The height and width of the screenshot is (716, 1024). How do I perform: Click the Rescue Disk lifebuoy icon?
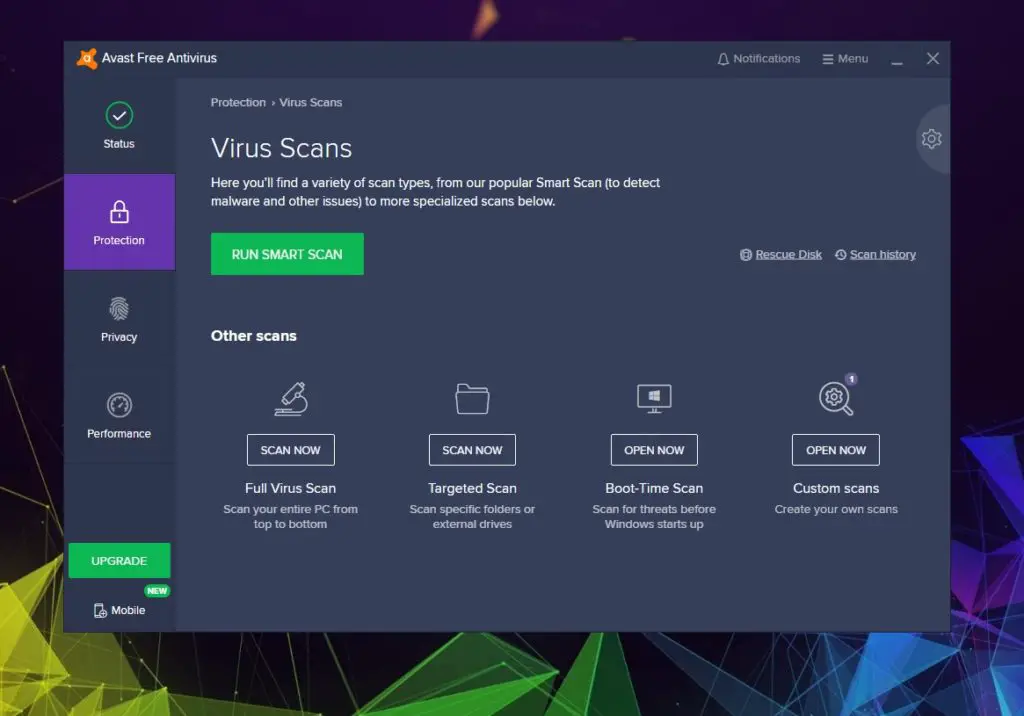pos(746,255)
